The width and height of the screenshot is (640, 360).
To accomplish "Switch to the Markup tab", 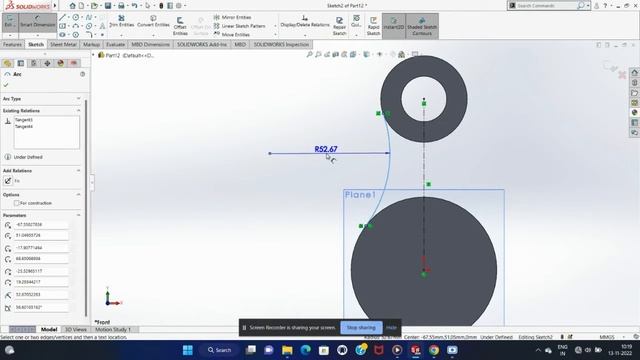I will click(91, 44).
